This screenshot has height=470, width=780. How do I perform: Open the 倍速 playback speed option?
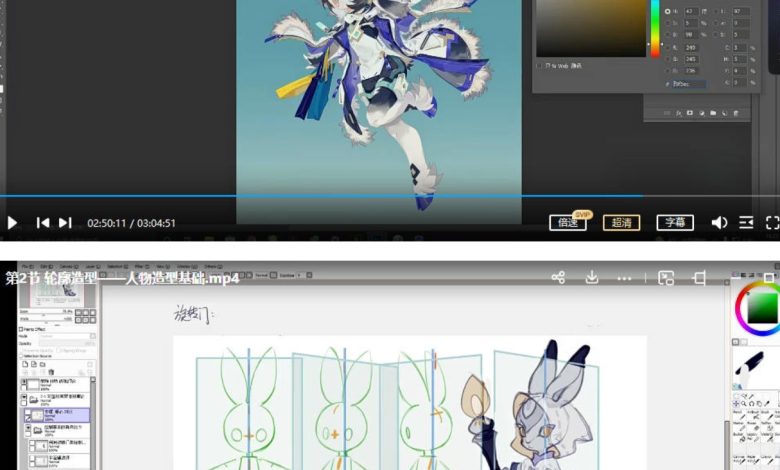pyautogui.click(x=568, y=222)
